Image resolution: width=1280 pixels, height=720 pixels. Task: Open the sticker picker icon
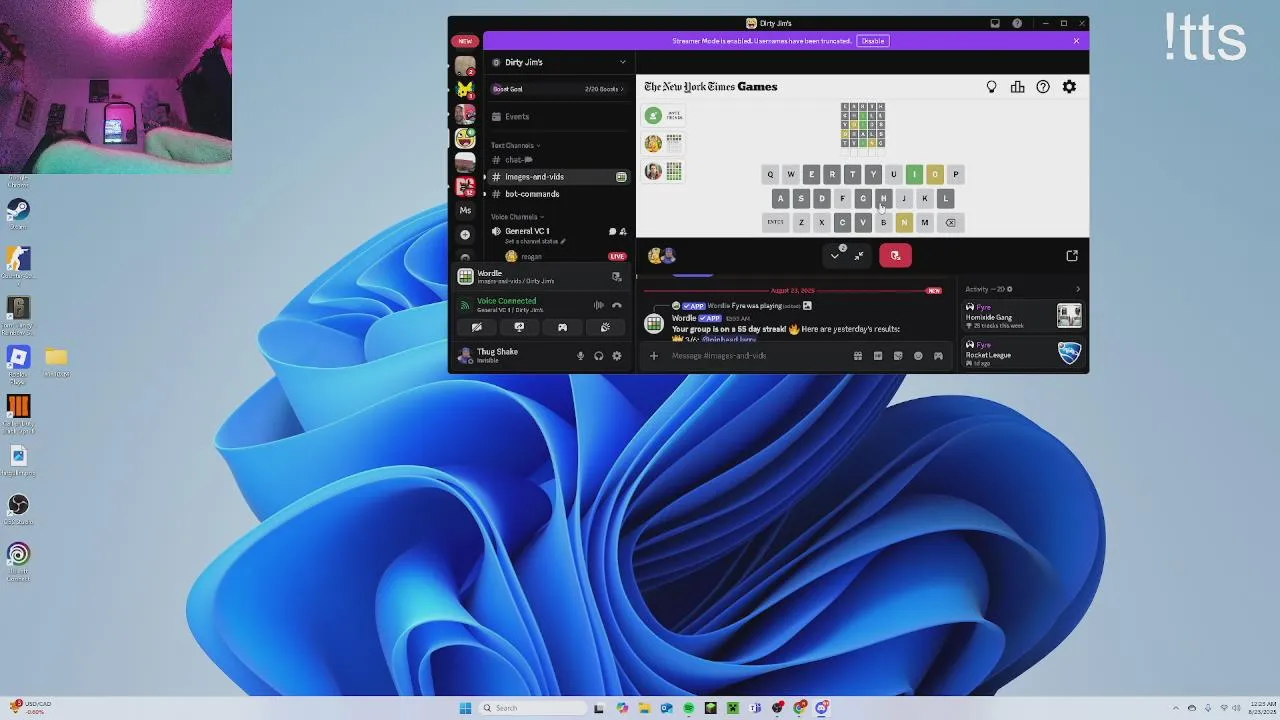point(897,356)
